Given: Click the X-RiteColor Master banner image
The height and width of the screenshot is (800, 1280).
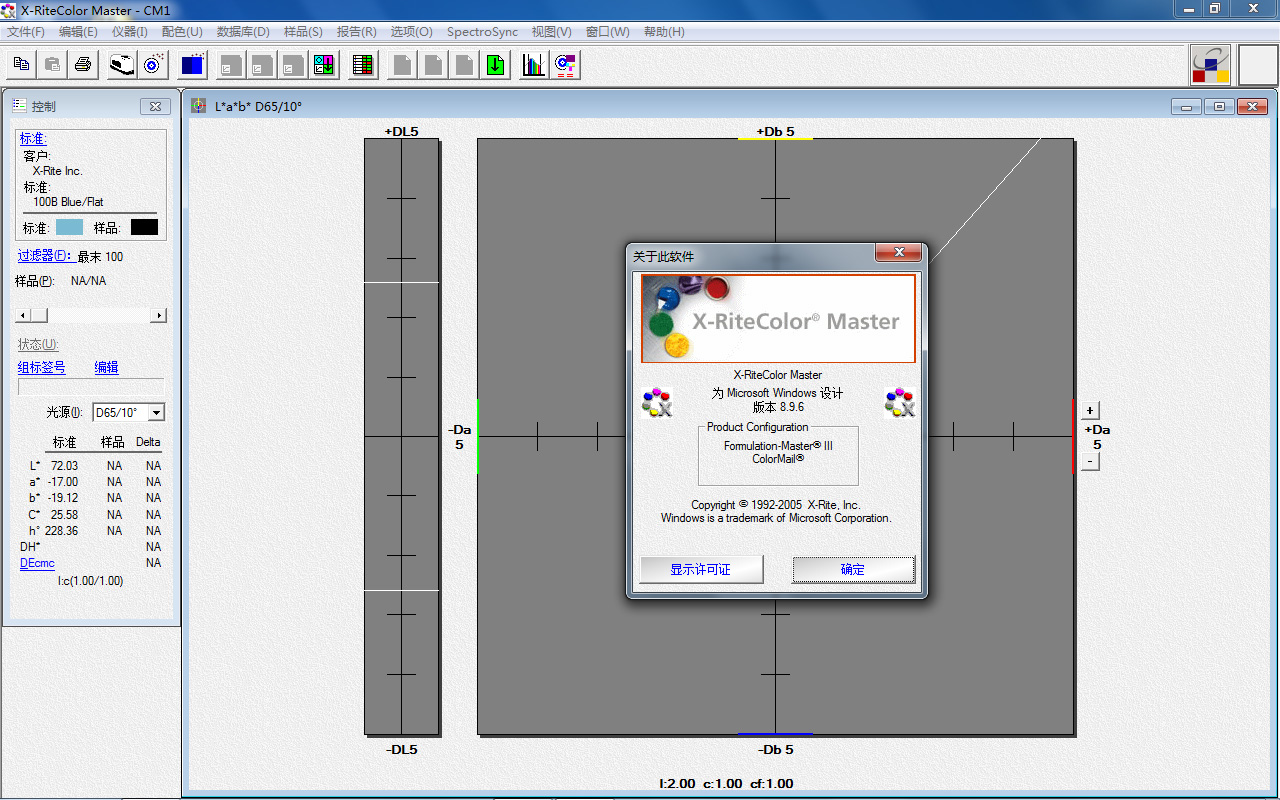Looking at the screenshot, I should (x=778, y=318).
